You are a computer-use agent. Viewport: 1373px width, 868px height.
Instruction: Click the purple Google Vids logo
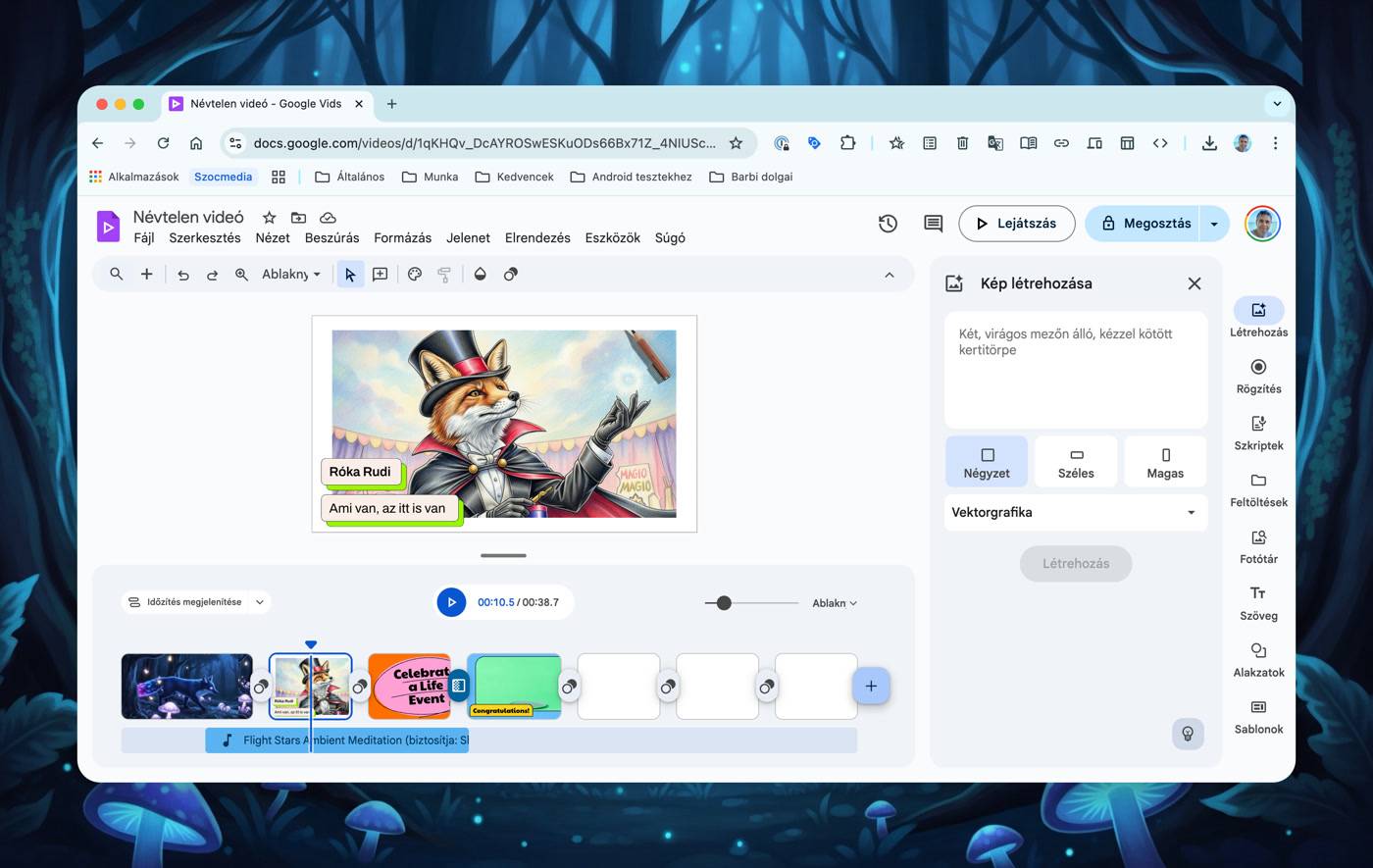(x=108, y=226)
